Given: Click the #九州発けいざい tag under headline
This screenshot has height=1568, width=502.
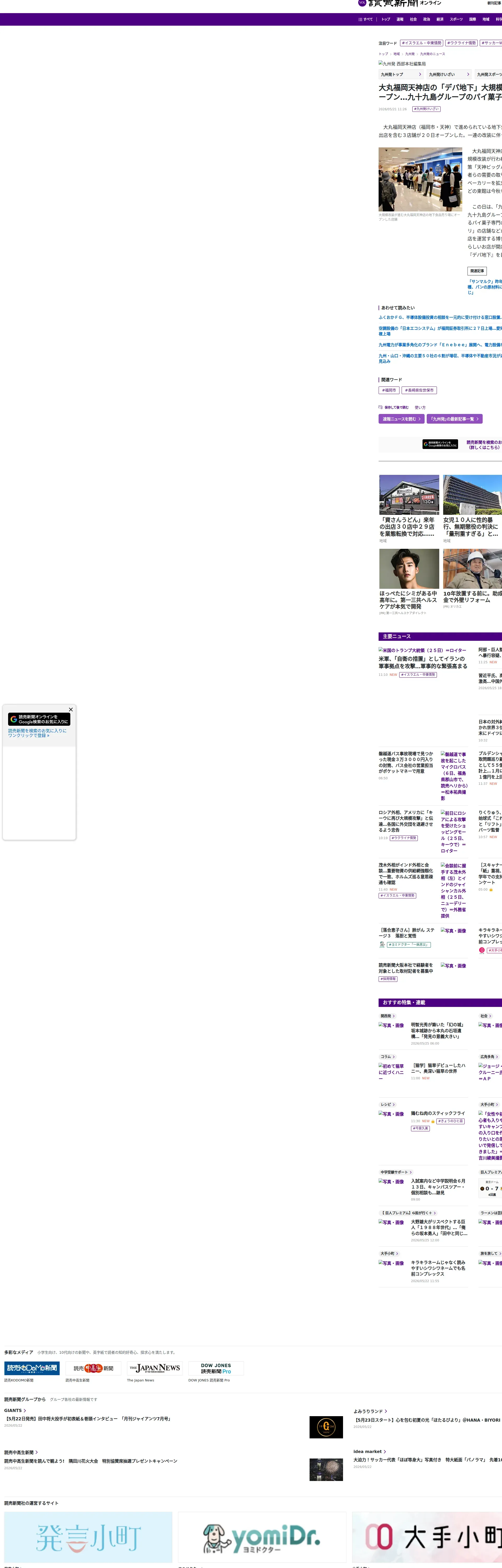Looking at the screenshot, I should point(426,109).
